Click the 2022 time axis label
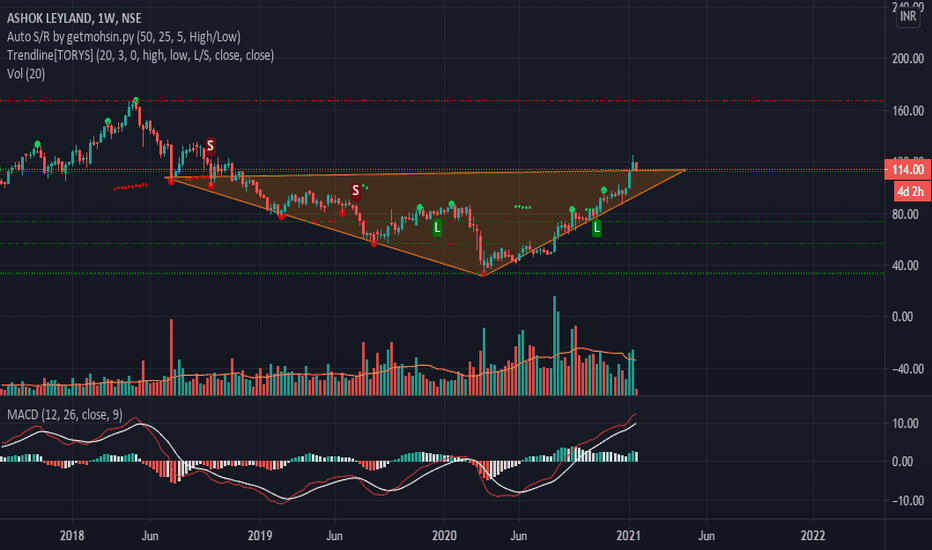 pyautogui.click(x=813, y=536)
